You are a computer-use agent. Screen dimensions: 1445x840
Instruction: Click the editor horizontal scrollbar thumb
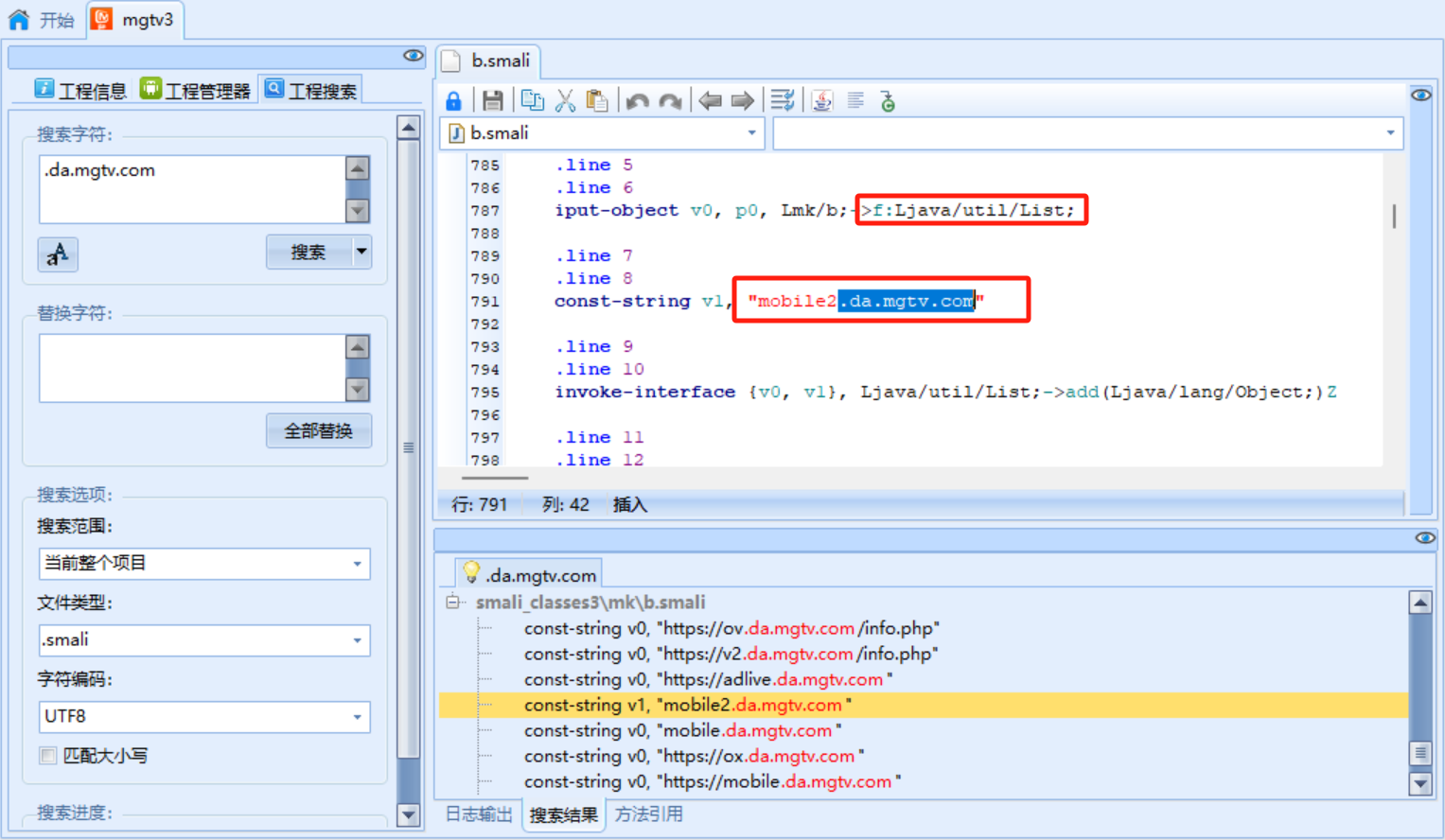[495, 479]
